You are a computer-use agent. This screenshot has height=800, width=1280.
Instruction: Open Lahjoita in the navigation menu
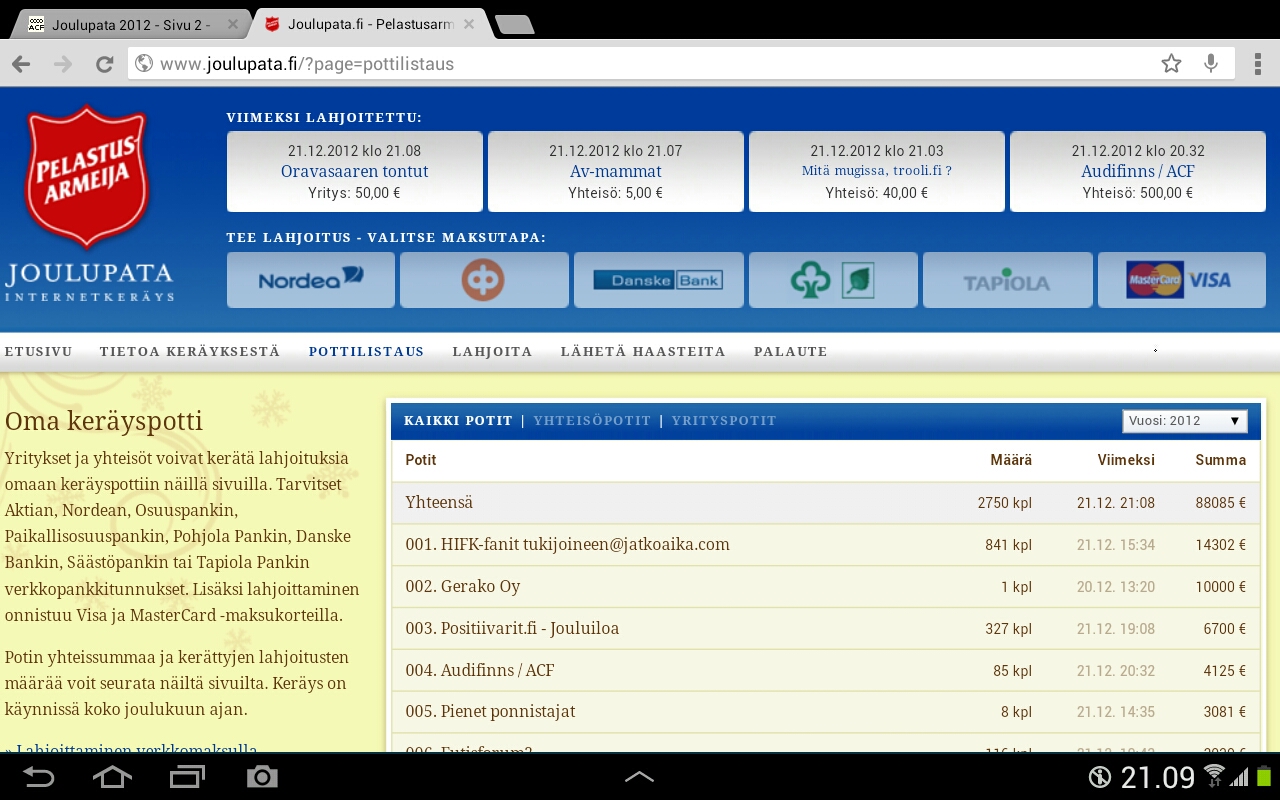click(492, 352)
